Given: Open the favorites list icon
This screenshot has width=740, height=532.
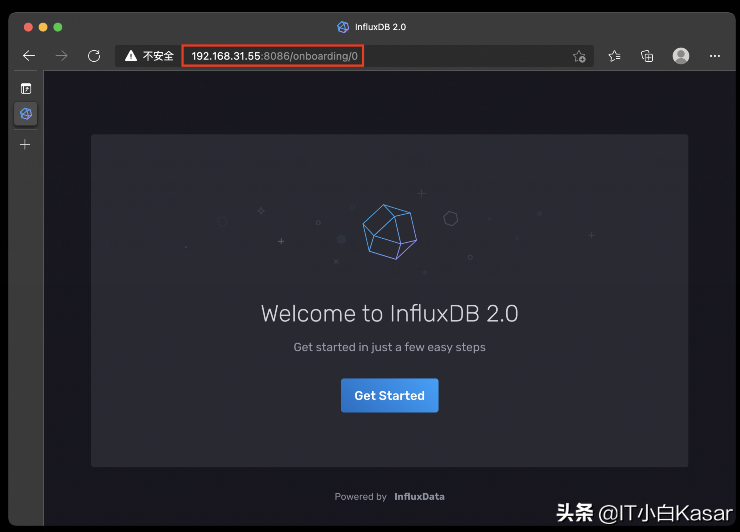Looking at the screenshot, I should point(614,56).
